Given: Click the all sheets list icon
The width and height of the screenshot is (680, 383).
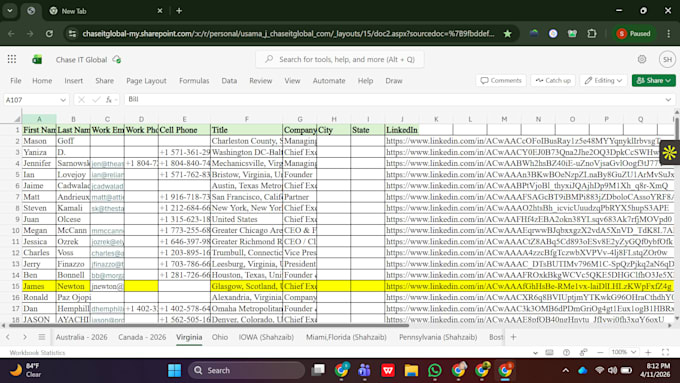Looking at the screenshot, I should [42, 337].
